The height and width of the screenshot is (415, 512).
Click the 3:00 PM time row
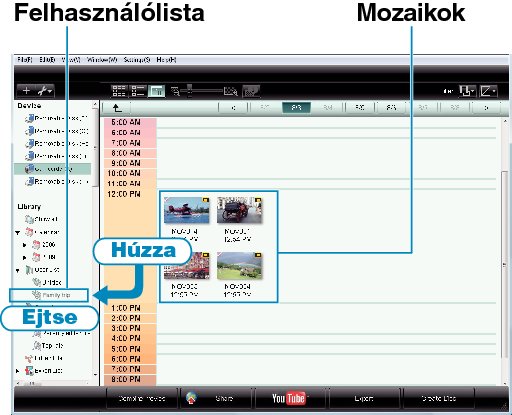click(x=130, y=328)
